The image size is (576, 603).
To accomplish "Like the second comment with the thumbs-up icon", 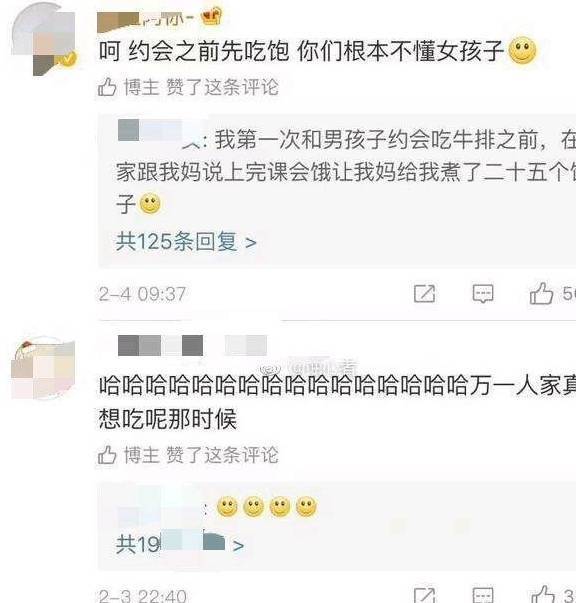I will pyautogui.click(x=542, y=594).
